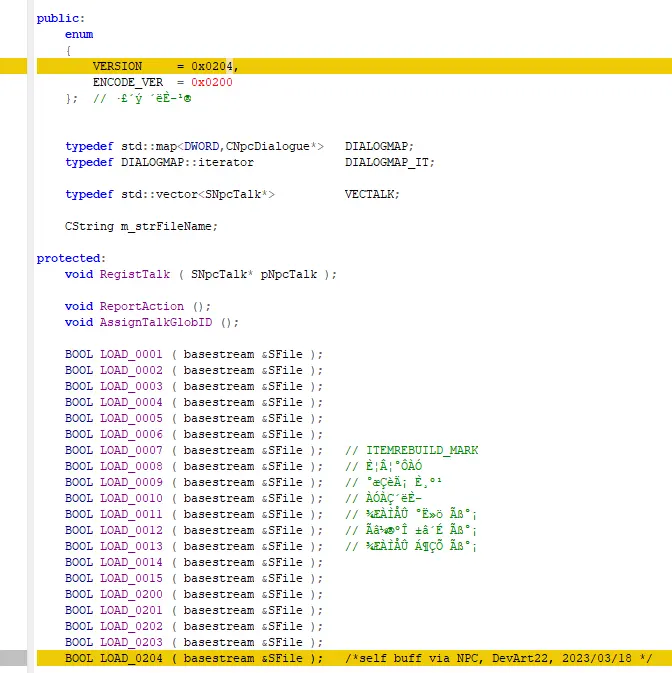The height and width of the screenshot is (673, 672).
Task: Click the VECTALK typedef name
Action: click(369, 194)
